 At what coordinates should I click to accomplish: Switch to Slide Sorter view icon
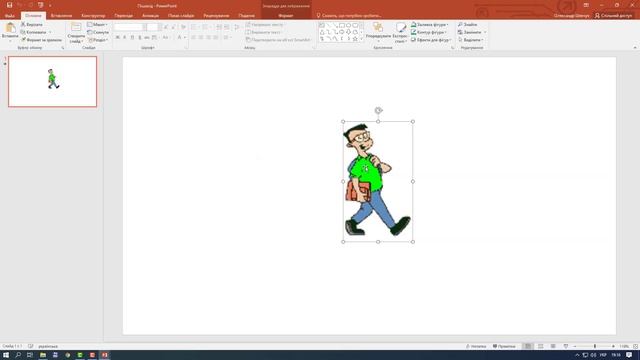540,346
